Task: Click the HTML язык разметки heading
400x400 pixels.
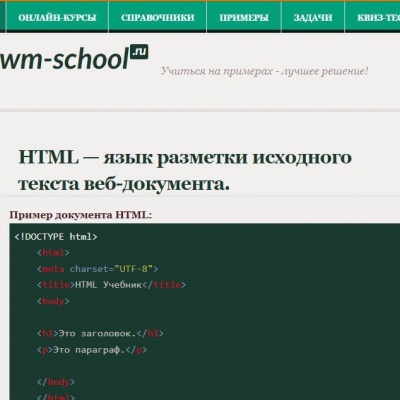Action: point(185,170)
